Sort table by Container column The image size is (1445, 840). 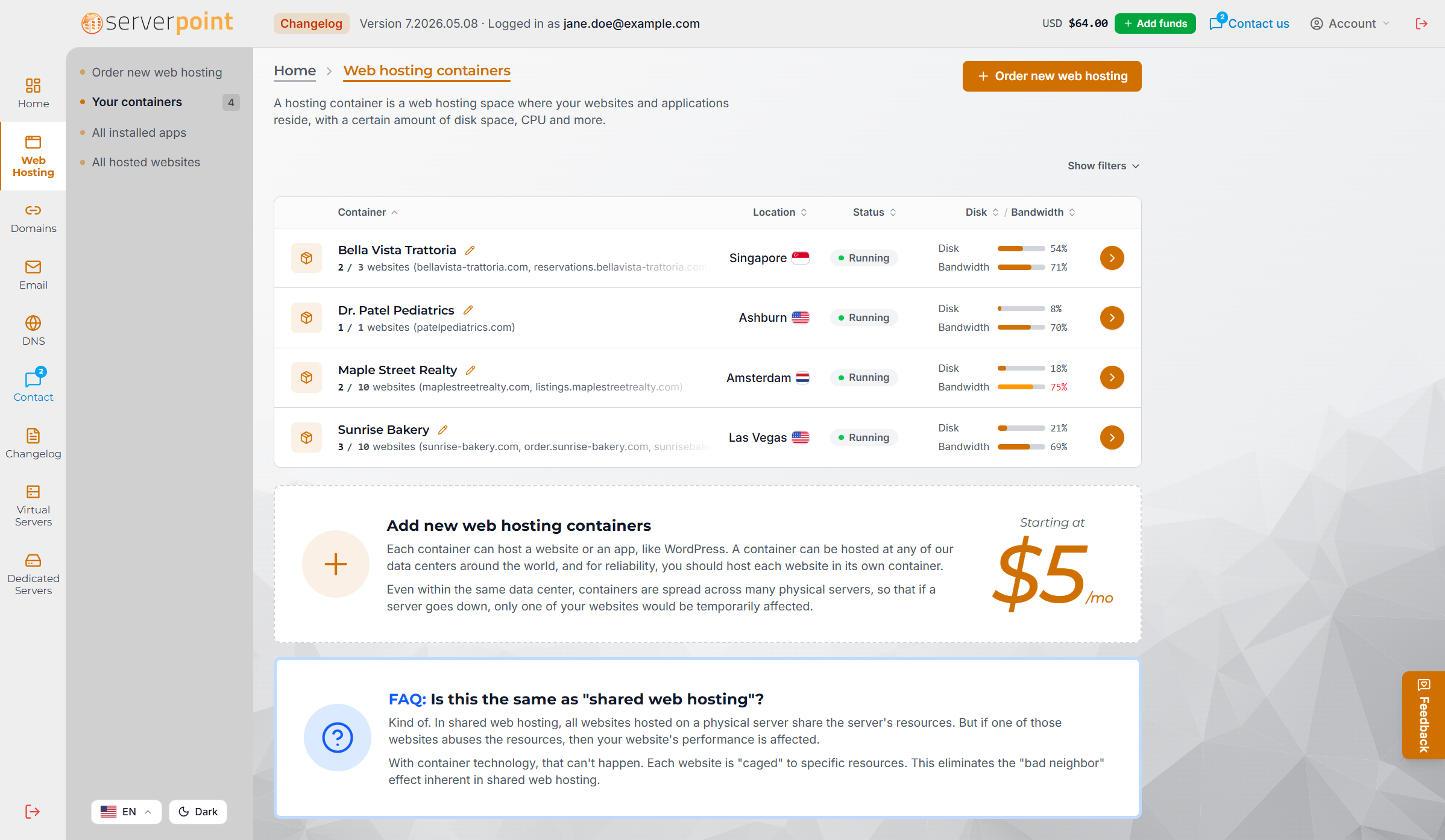pos(368,212)
